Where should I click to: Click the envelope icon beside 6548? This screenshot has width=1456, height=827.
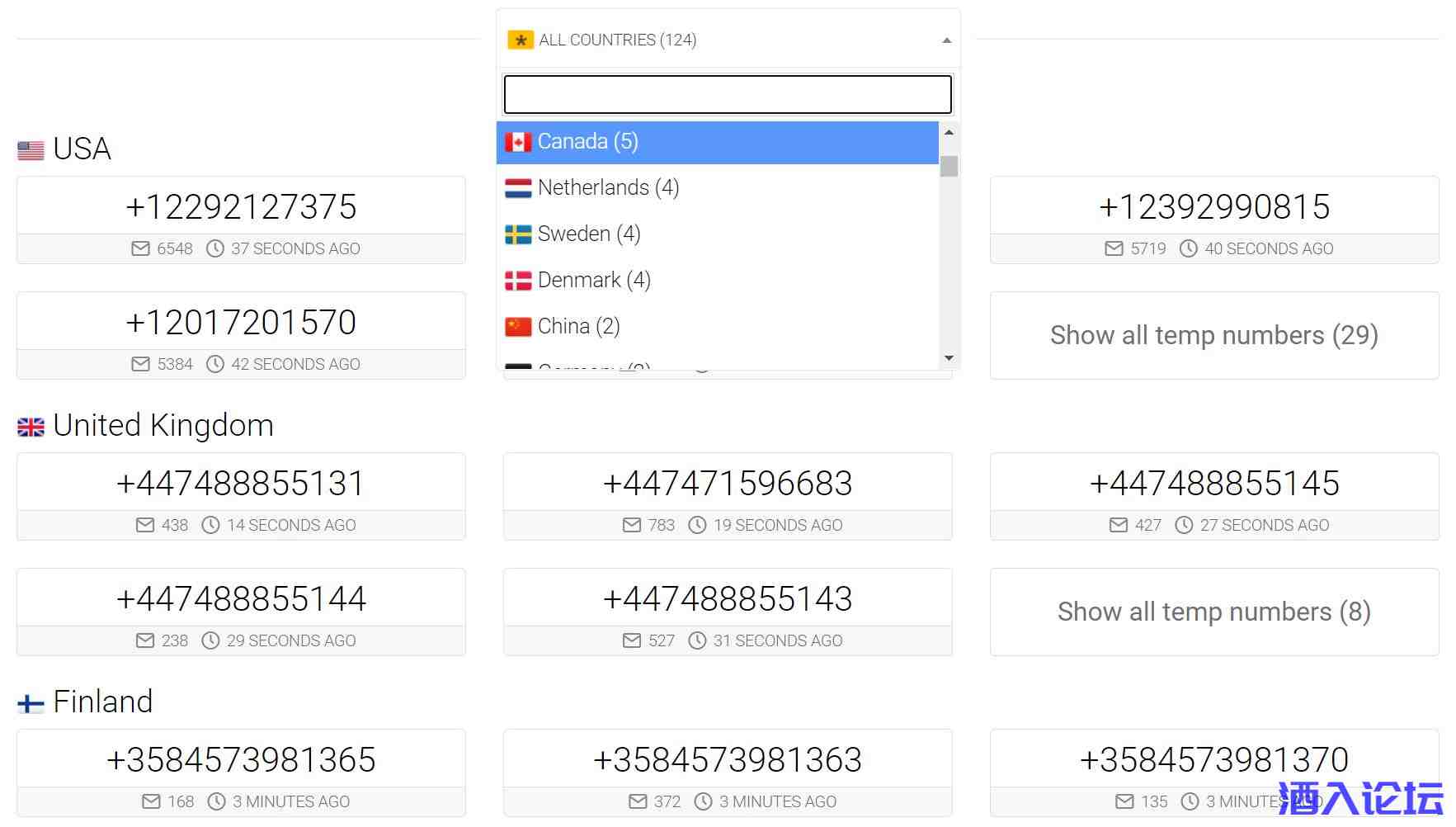click(140, 248)
